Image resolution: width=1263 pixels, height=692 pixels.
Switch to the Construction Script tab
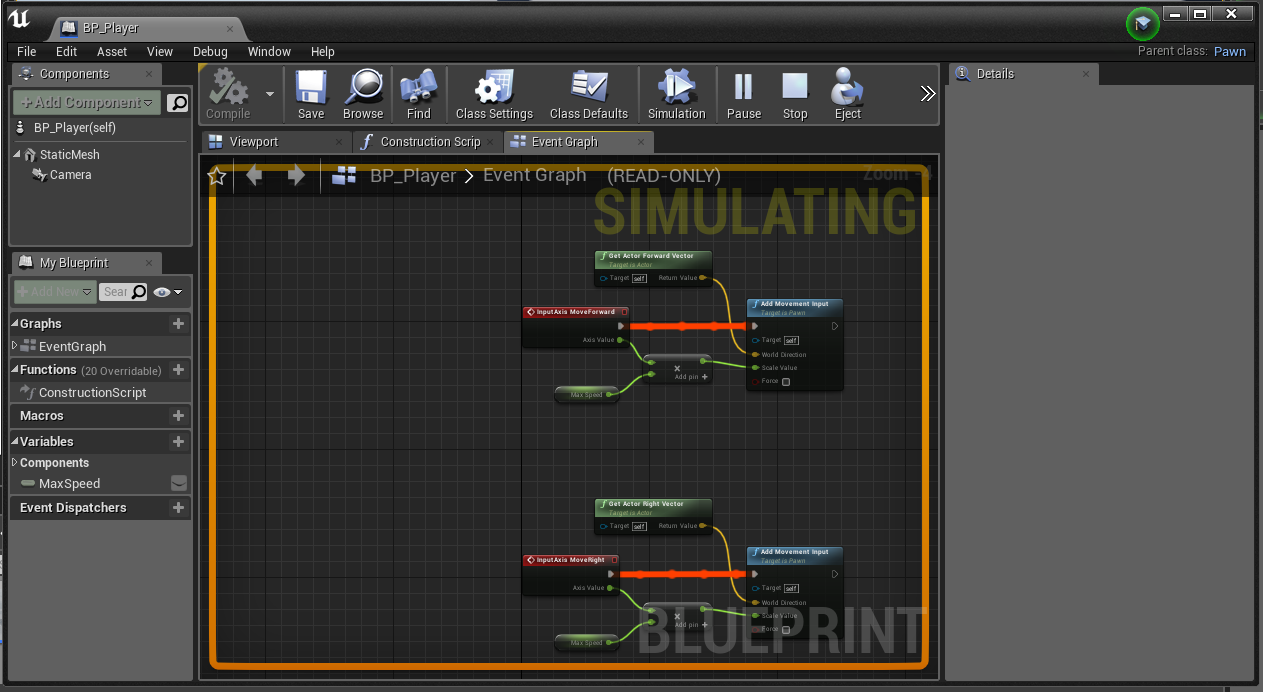(430, 142)
